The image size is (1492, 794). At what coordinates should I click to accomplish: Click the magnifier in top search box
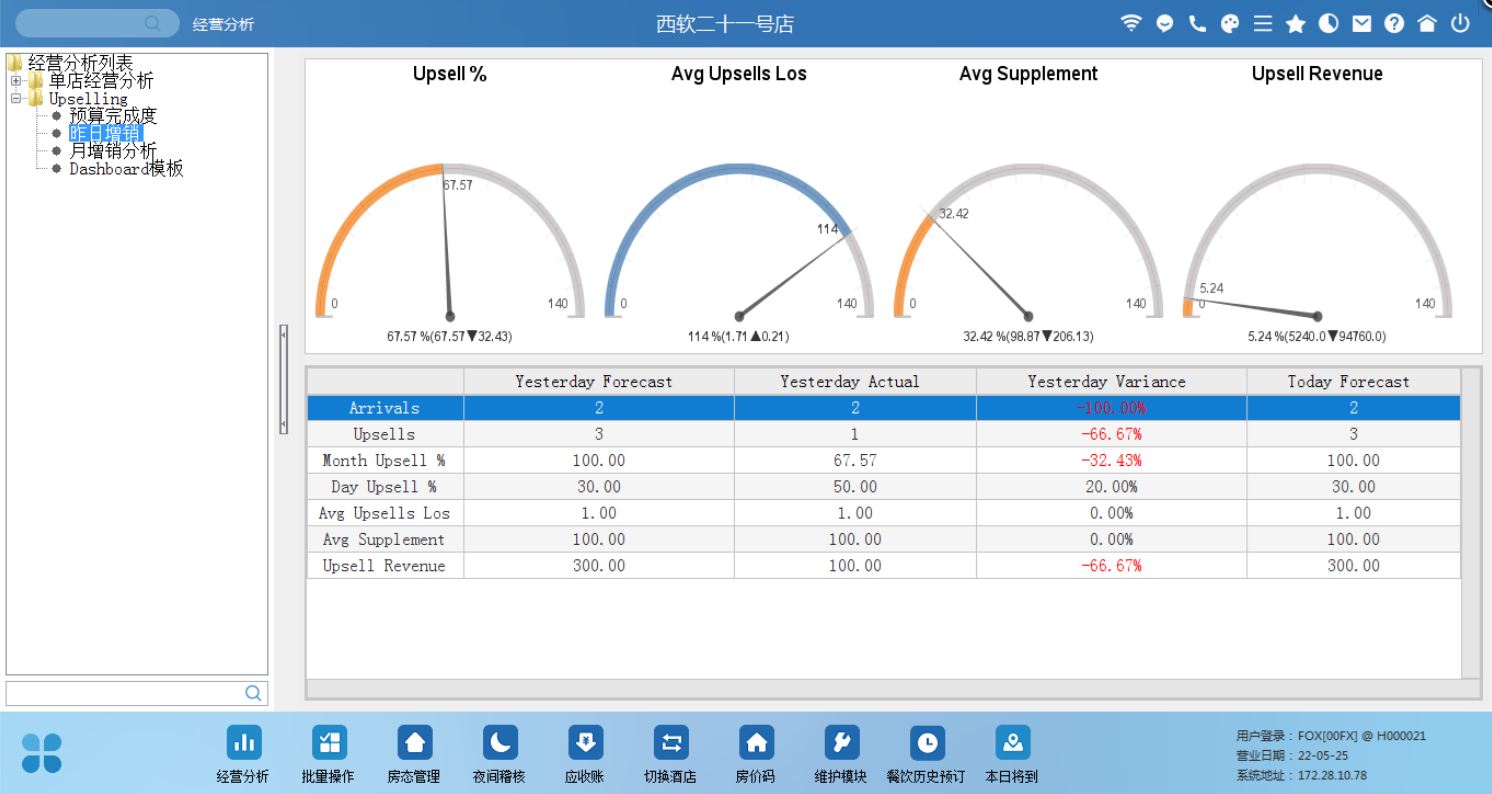[152, 23]
